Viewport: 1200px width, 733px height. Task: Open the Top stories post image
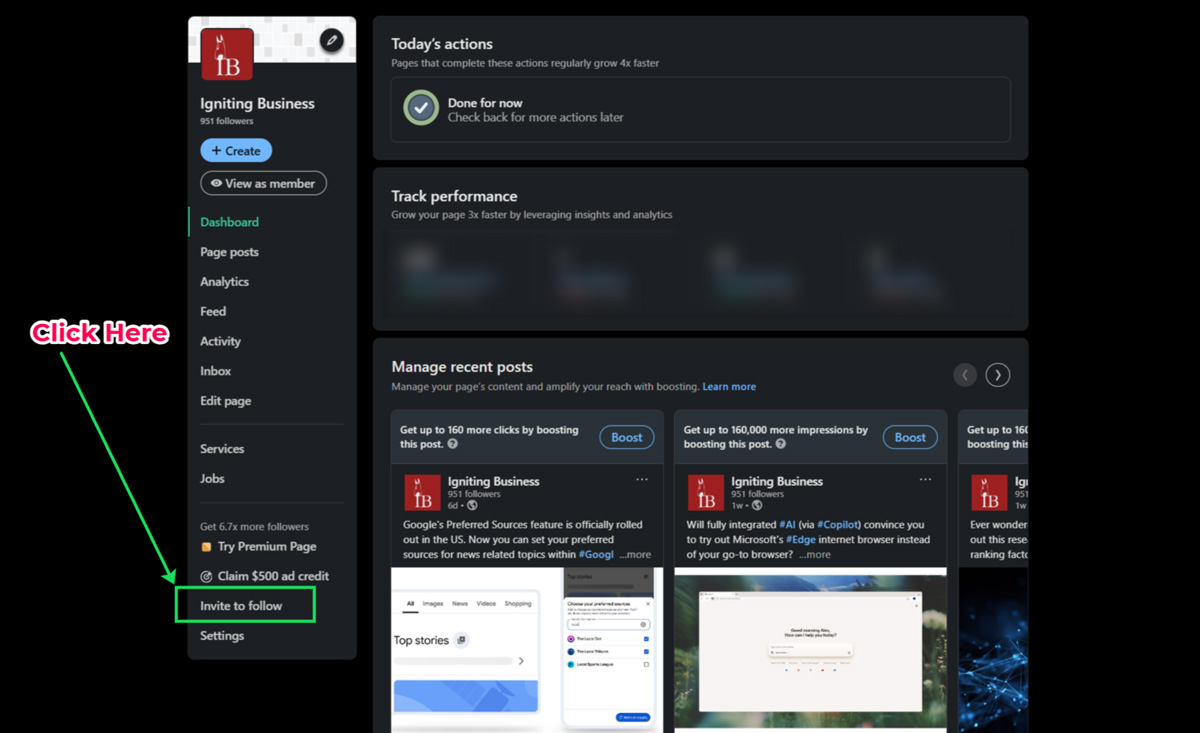pyautogui.click(x=527, y=648)
